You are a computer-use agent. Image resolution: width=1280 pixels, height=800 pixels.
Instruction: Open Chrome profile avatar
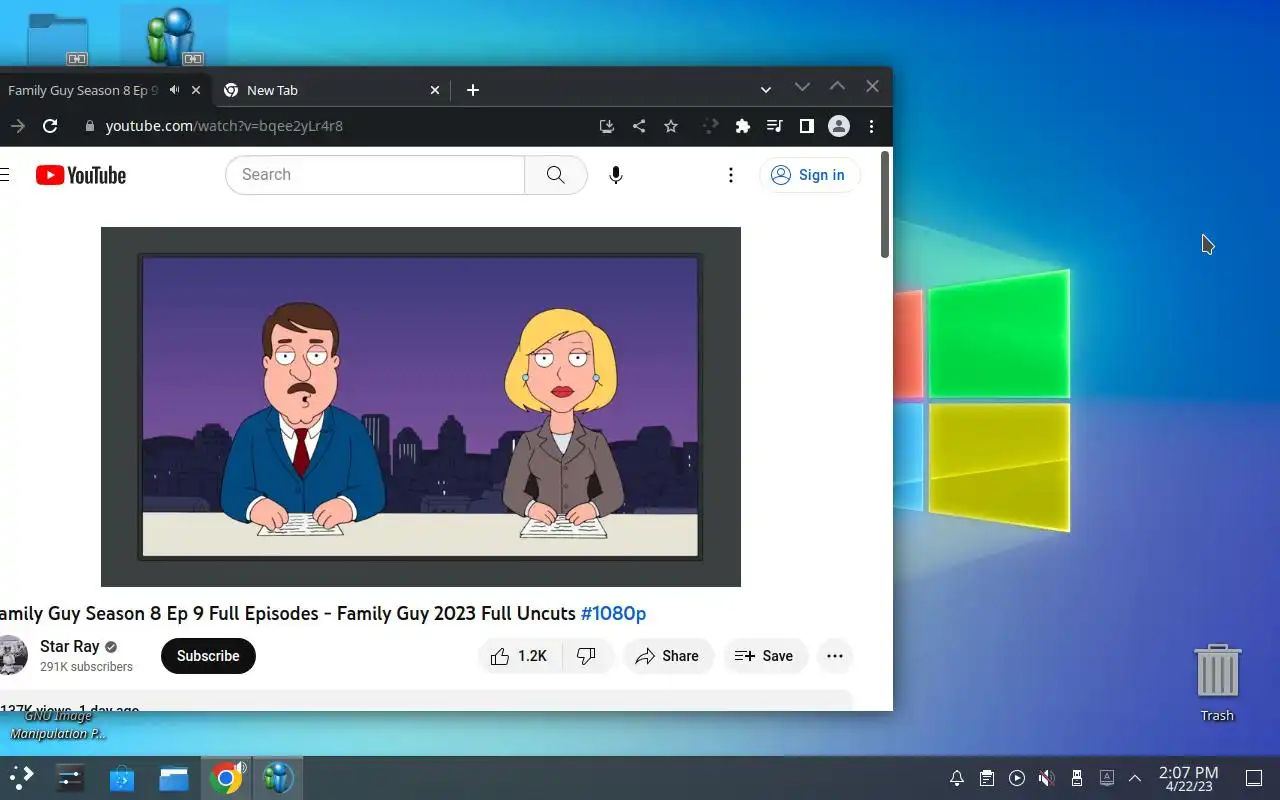839,126
